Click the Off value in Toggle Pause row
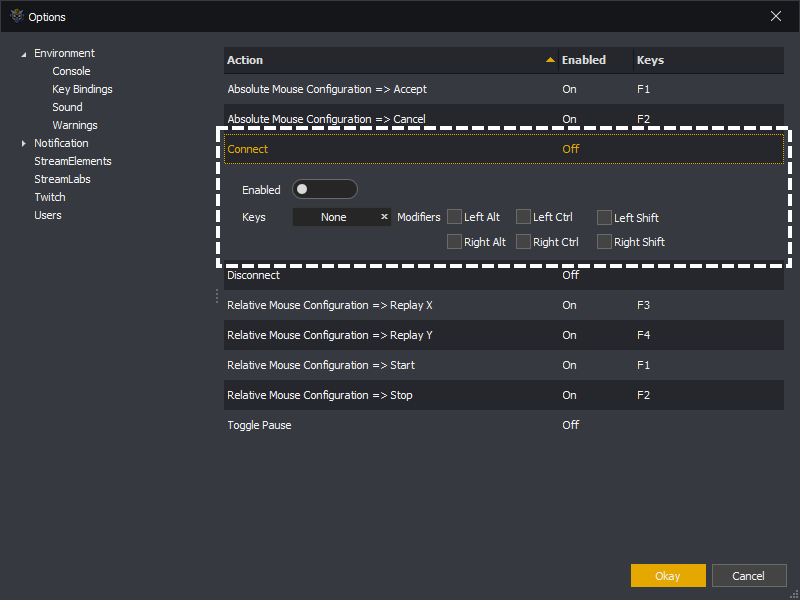This screenshot has height=600, width=800. point(570,425)
